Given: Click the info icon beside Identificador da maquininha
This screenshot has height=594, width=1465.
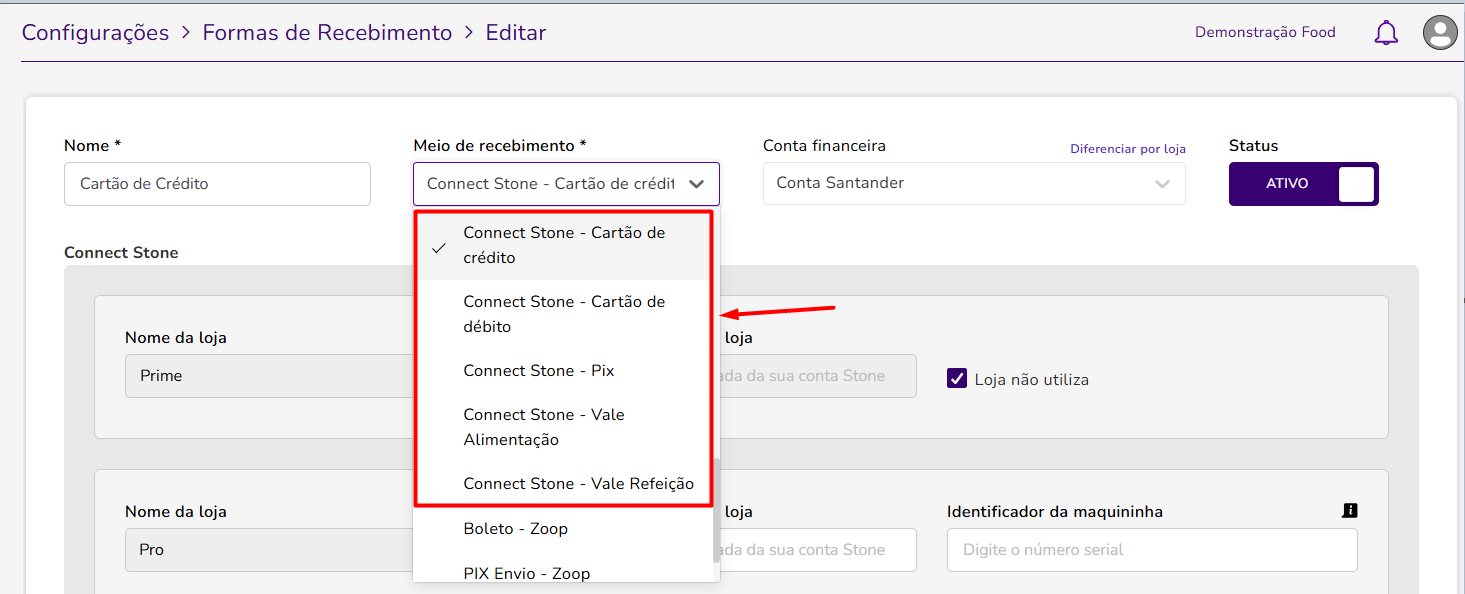Looking at the screenshot, I should point(1350,511).
